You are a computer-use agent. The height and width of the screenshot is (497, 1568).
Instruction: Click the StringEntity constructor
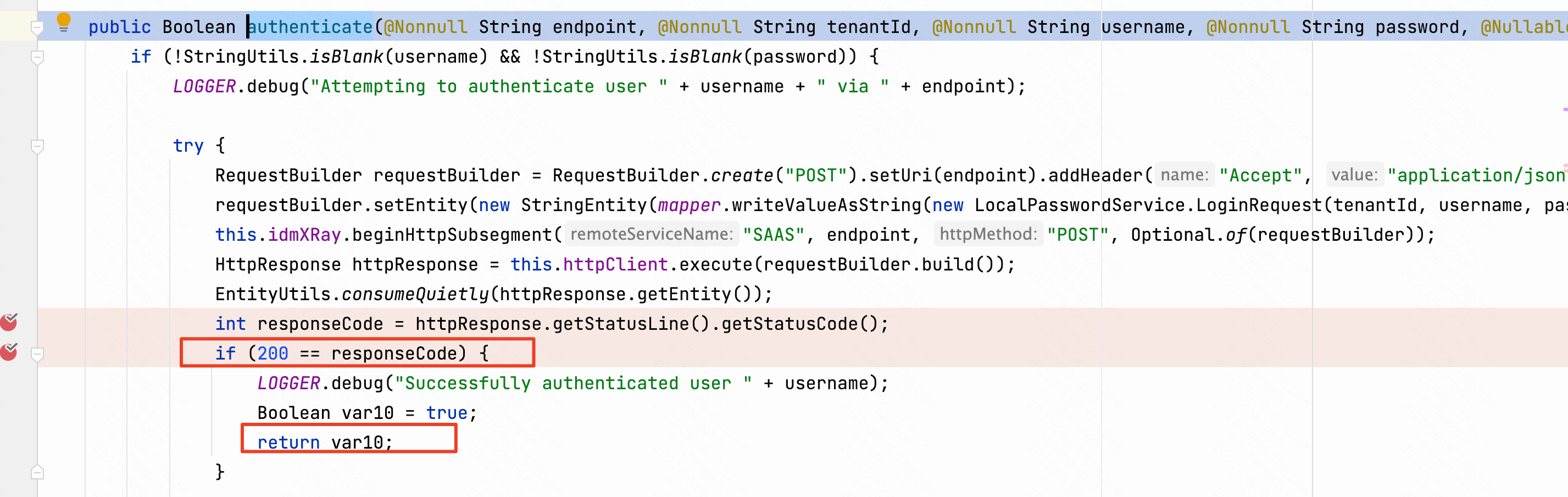(x=585, y=205)
